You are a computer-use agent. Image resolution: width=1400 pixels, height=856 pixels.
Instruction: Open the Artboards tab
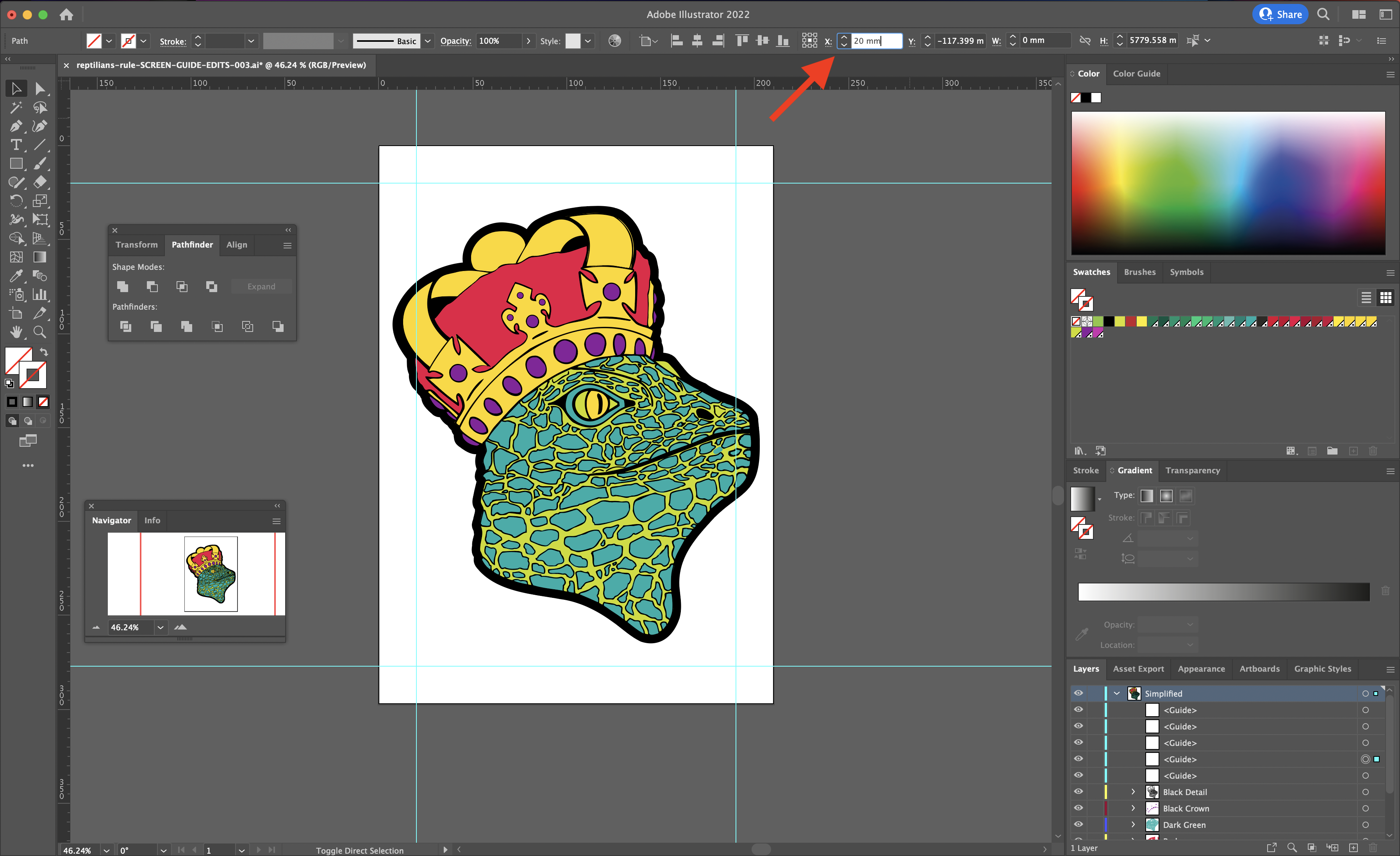click(1259, 669)
